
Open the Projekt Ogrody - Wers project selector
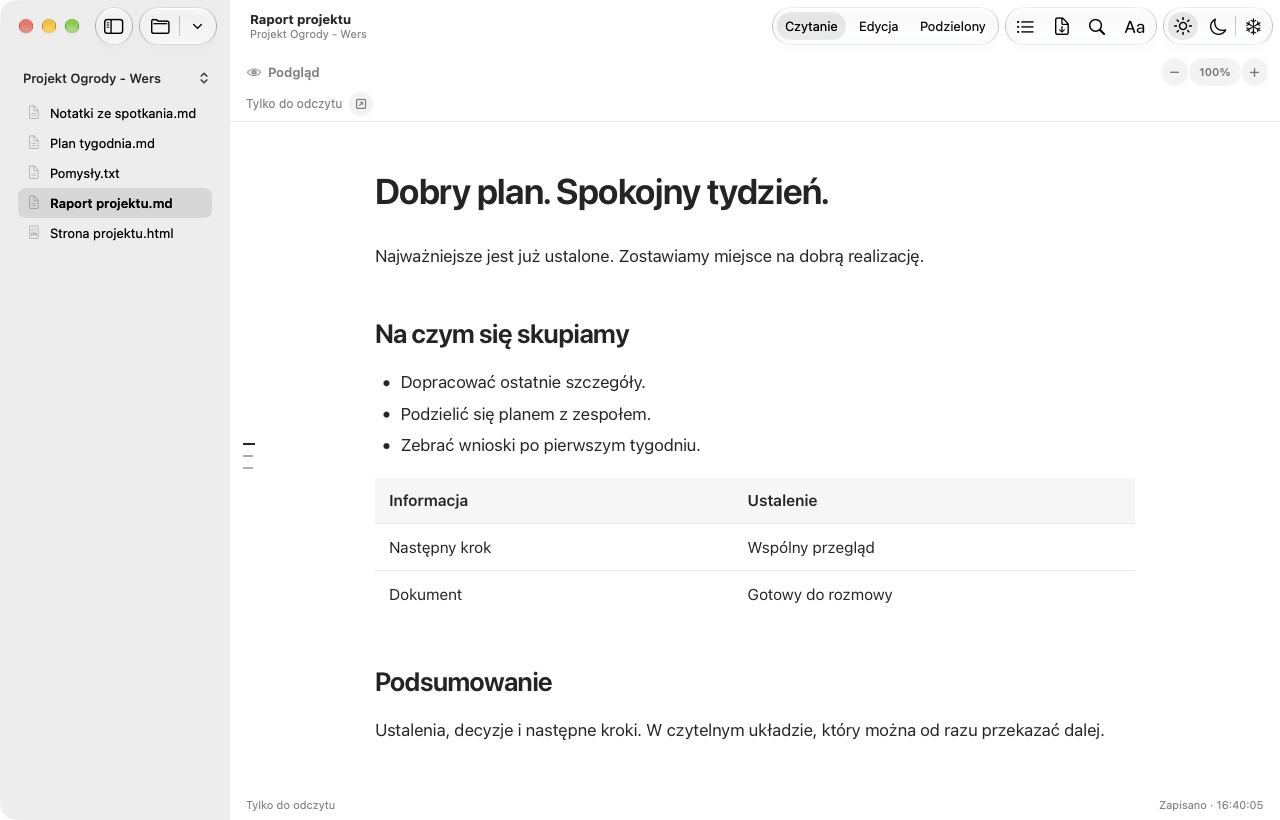[116, 78]
